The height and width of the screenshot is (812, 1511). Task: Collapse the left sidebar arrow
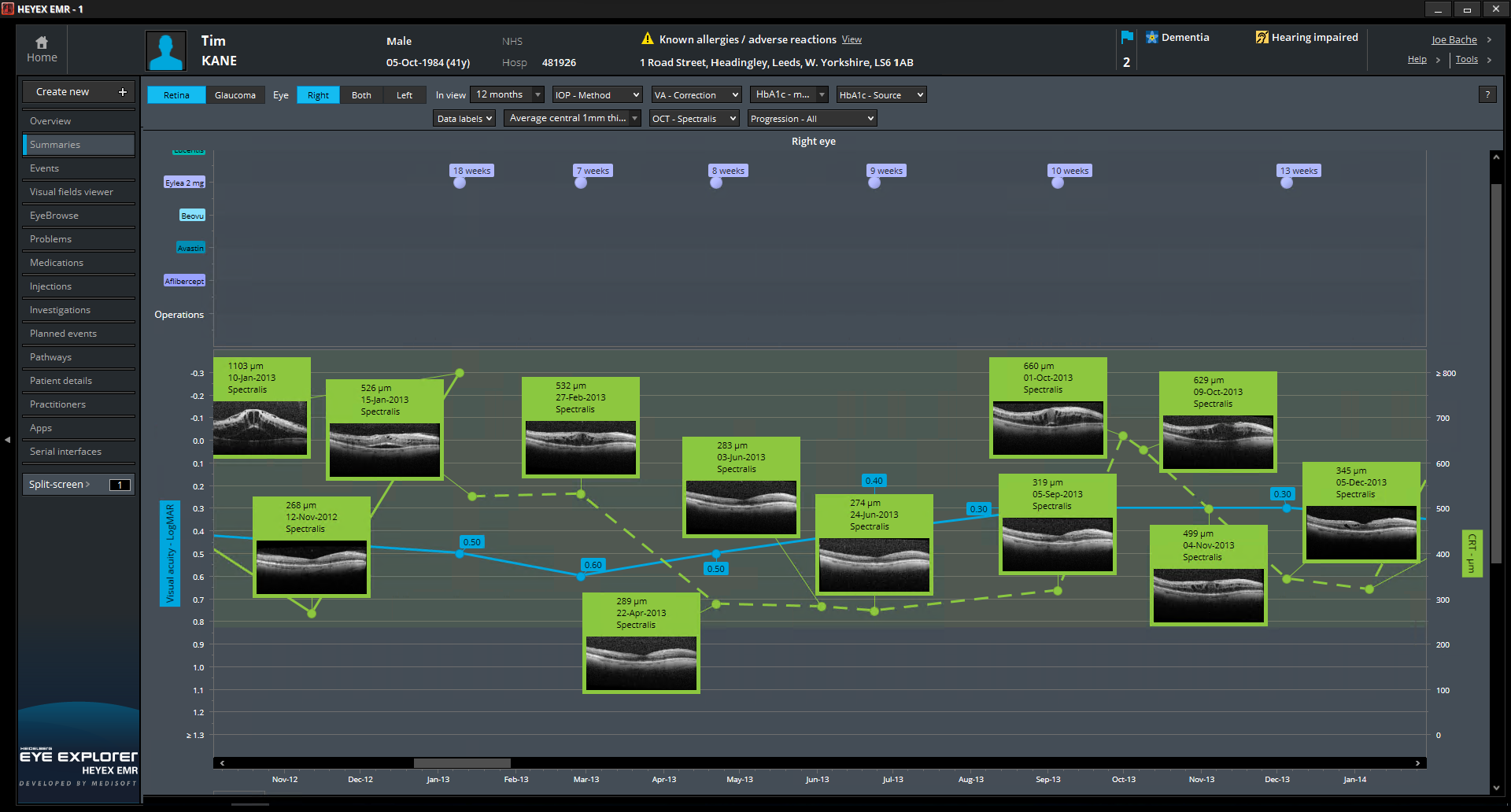pos(7,440)
